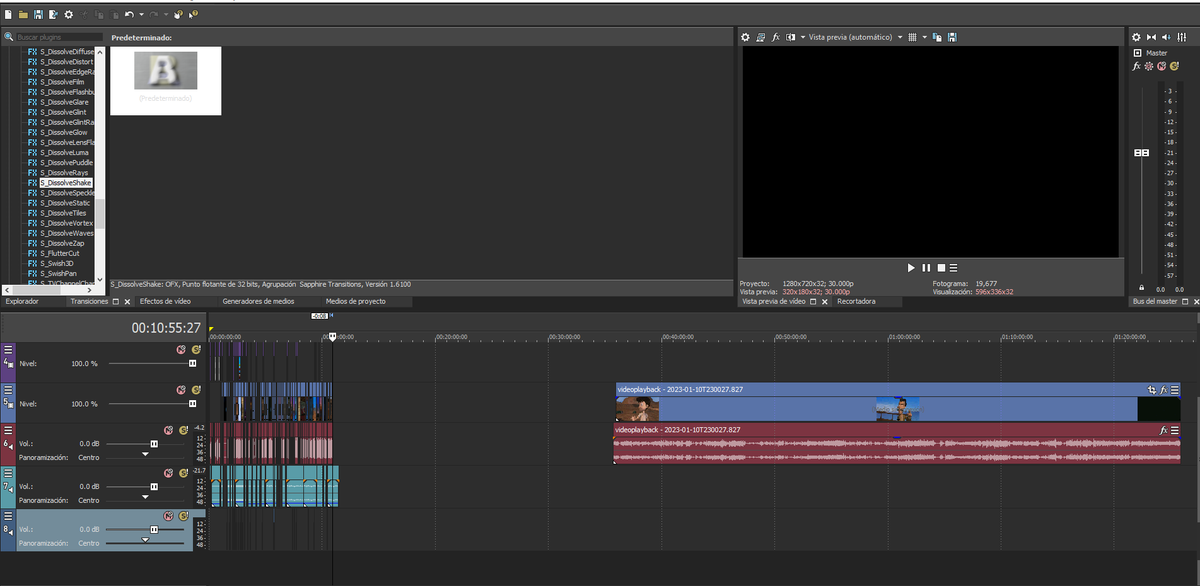Screen dimensions: 1200x586
Task: Toggle Dim output speaker icon
Action: tap(1166, 37)
